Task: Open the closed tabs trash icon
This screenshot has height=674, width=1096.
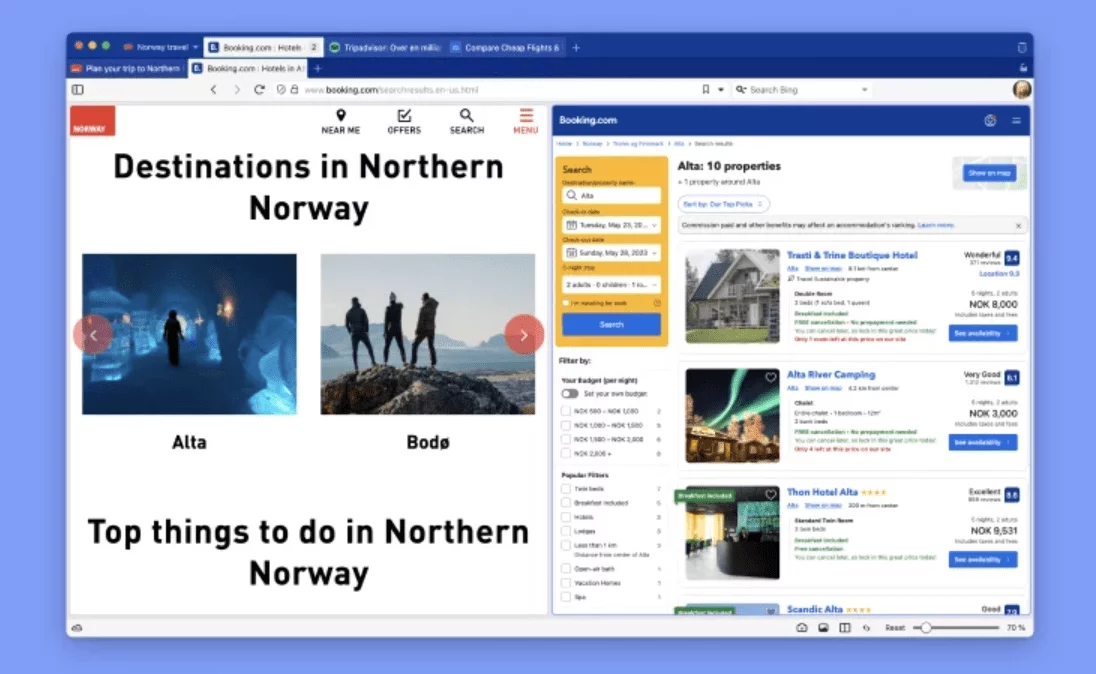Action: (1022, 48)
